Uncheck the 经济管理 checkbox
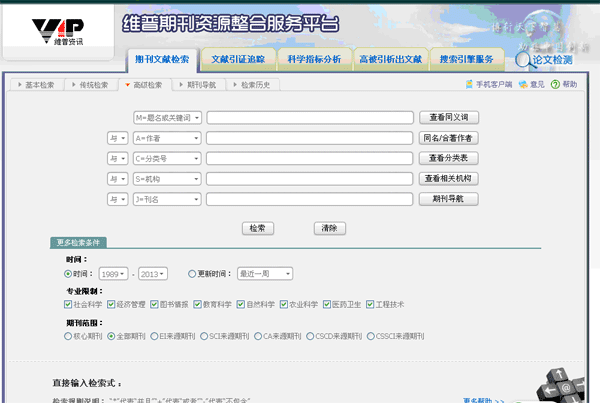Viewport: 600px width, 403px height. tap(111, 305)
